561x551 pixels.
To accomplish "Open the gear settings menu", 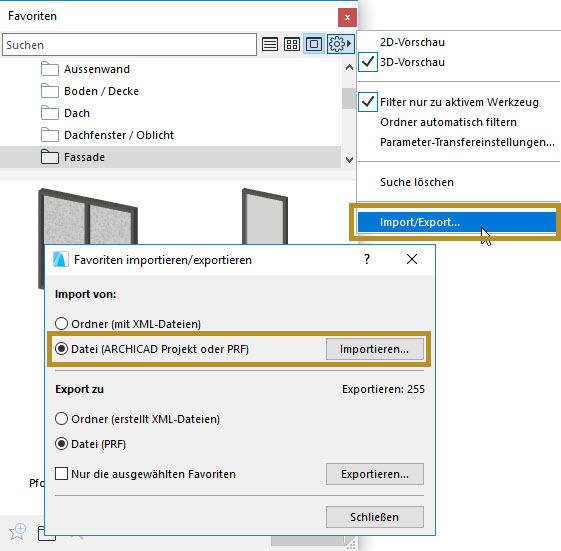I will (340, 44).
